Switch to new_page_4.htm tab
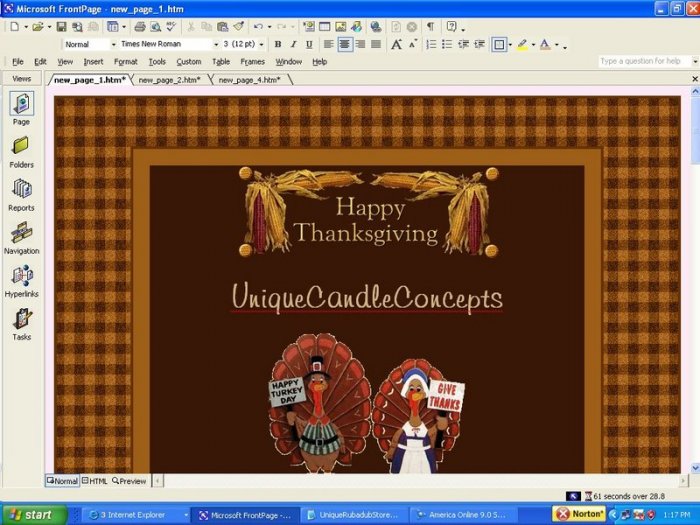 [249, 80]
